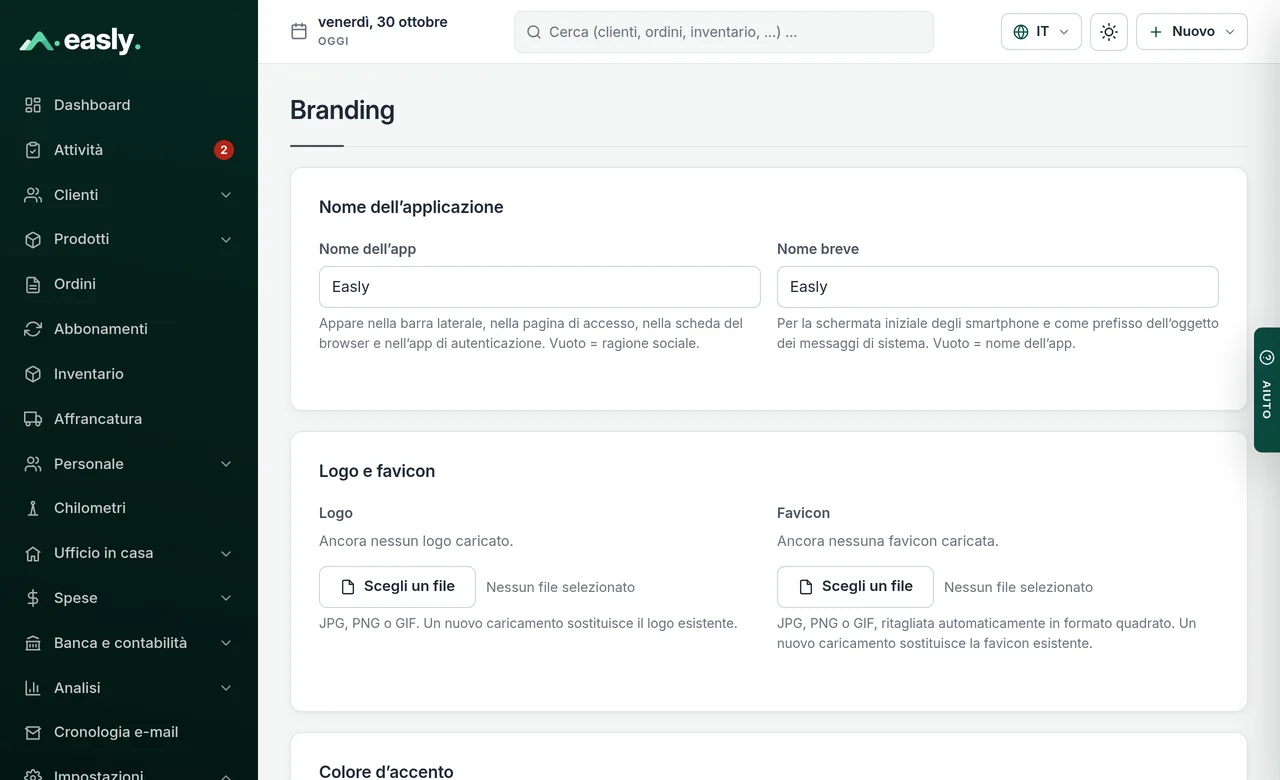Screen dimensions: 1280x780
Task: Open the AIUTO help side tab
Action: pos(1267,390)
